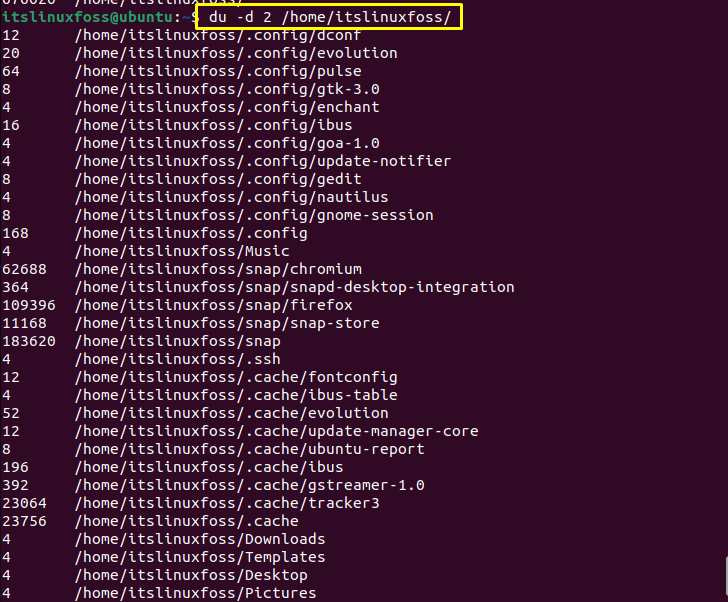Click the /home/itslinuxfoss/Downloads path

point(200,539)
